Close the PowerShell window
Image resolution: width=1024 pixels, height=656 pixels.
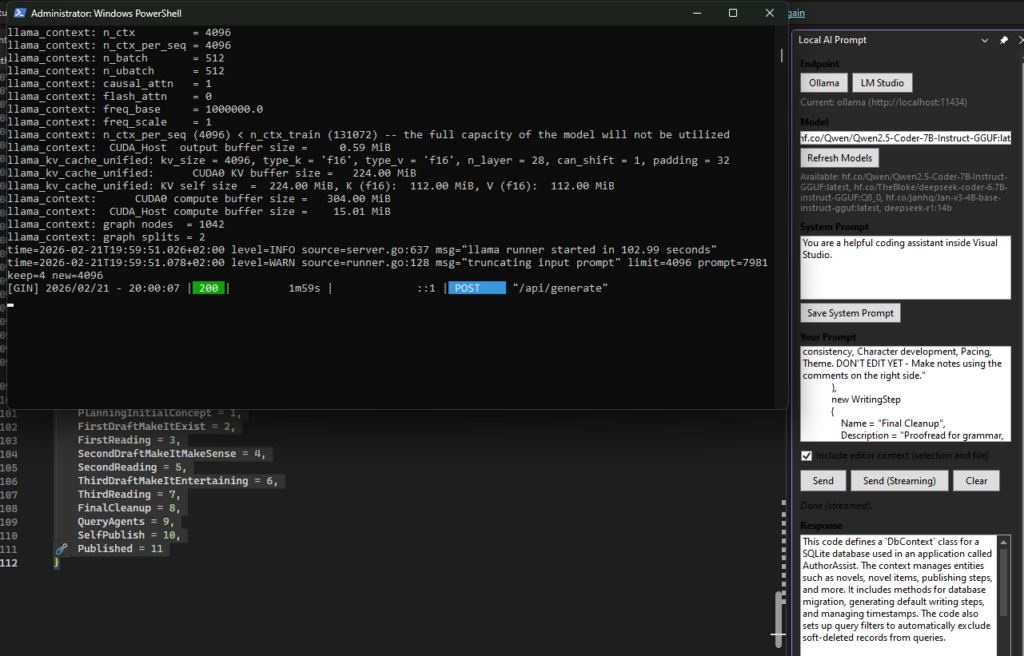pyautogui.click(x=768, y=13)
